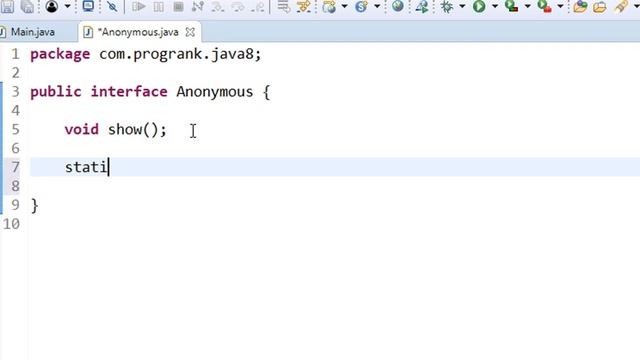
Task: Click the Step Into icon
Action: pyautogui.click(x=218, y=6)
